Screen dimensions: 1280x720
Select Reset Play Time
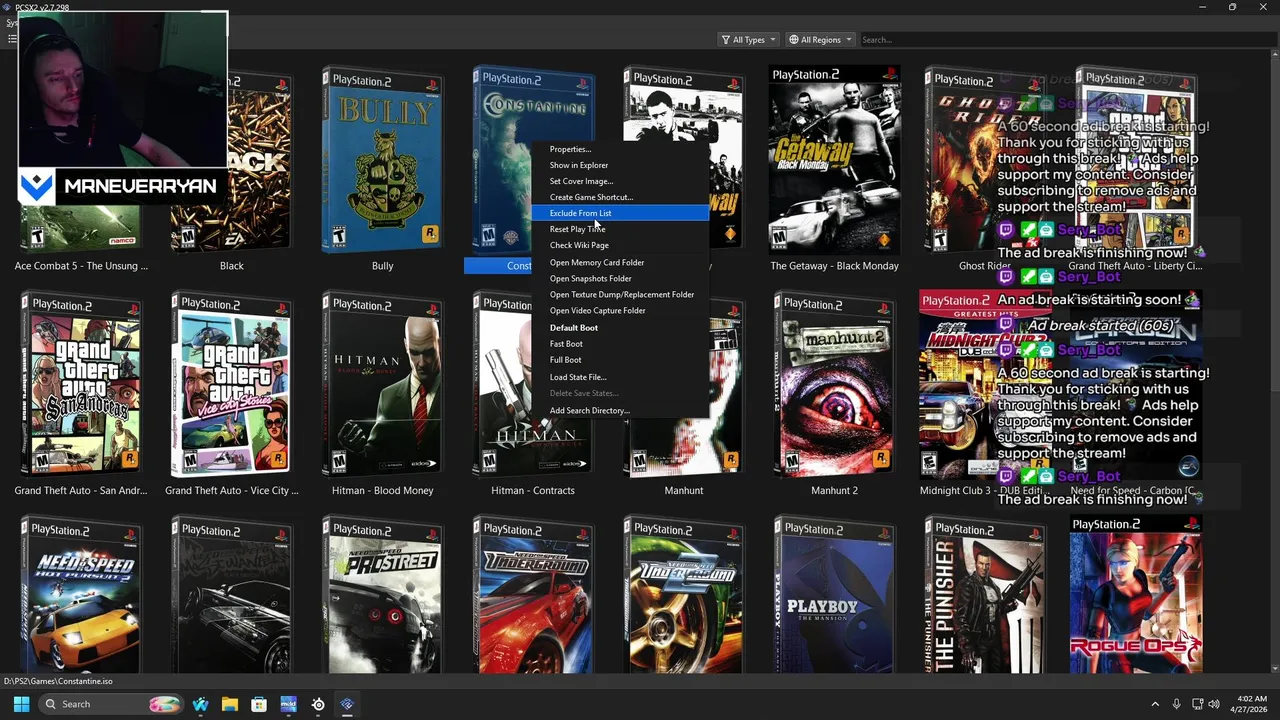(620, 229)
